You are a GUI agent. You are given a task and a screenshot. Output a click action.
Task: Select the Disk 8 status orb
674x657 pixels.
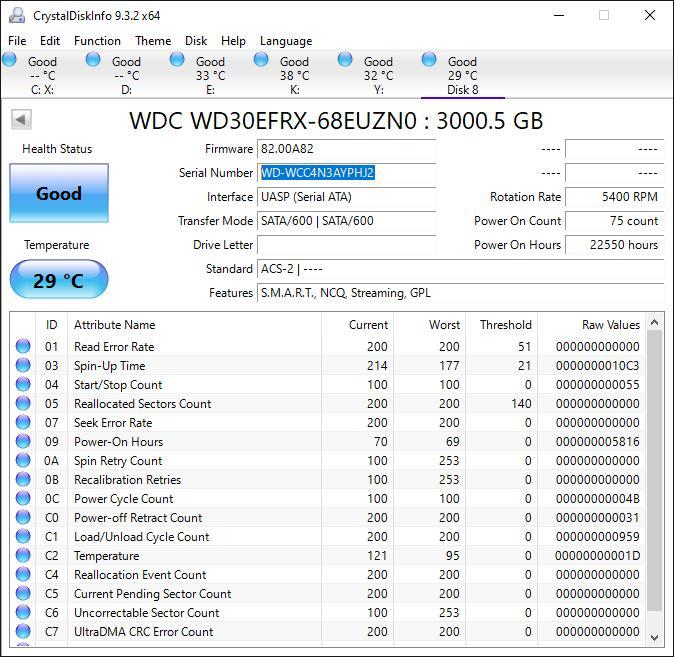coord(429,59)
